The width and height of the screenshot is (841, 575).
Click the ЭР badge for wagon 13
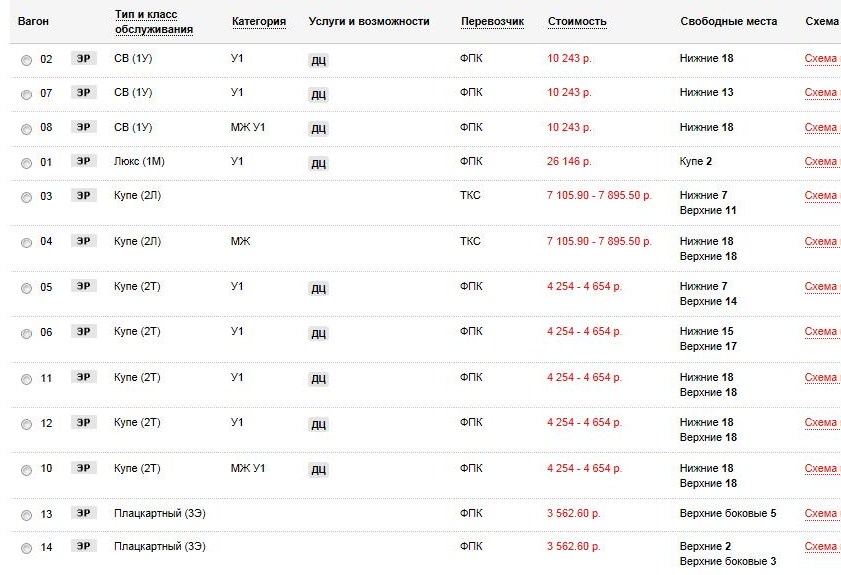click(x=84, y=513)
